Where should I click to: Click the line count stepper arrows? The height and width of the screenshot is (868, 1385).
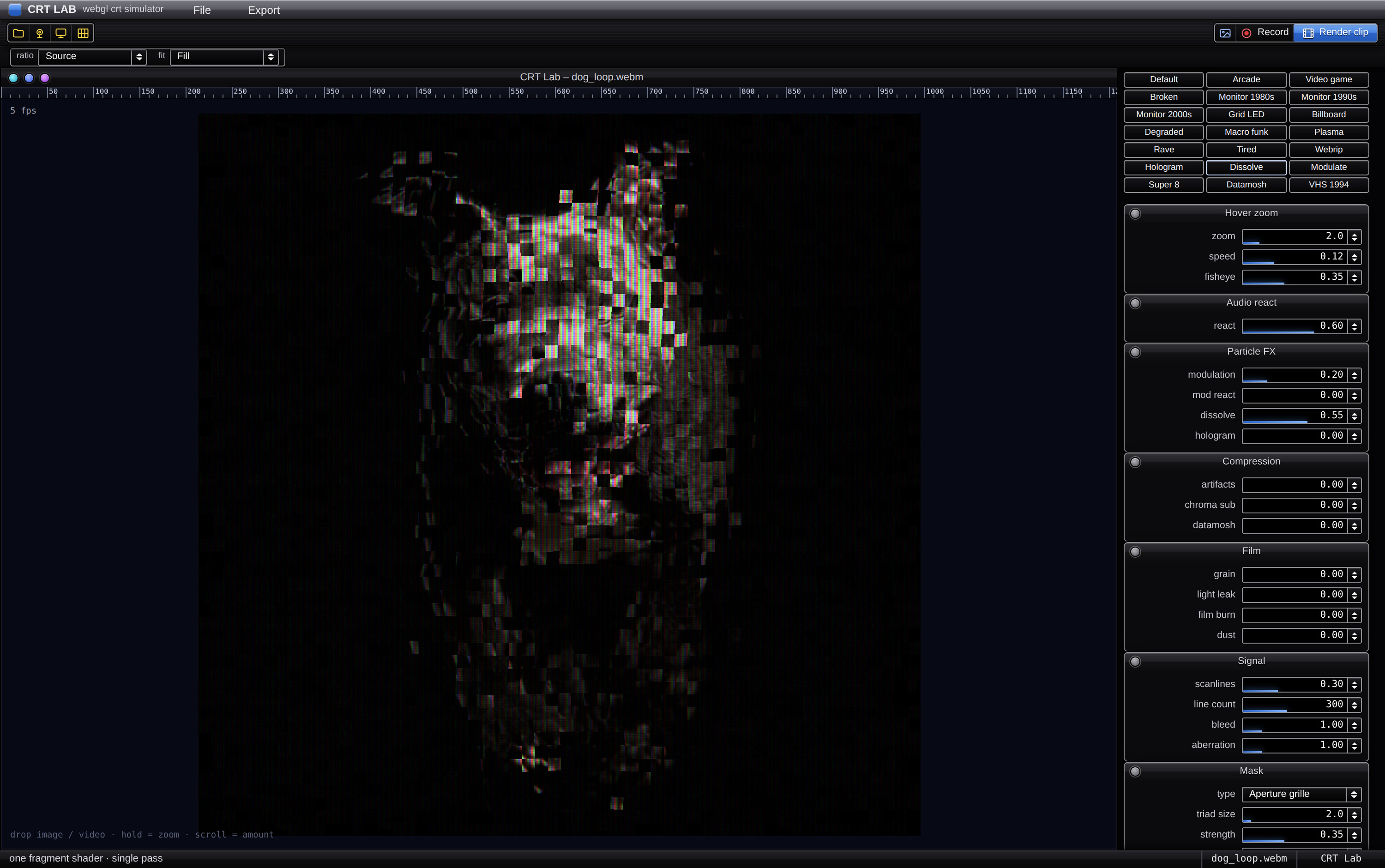click(1355, 705)
